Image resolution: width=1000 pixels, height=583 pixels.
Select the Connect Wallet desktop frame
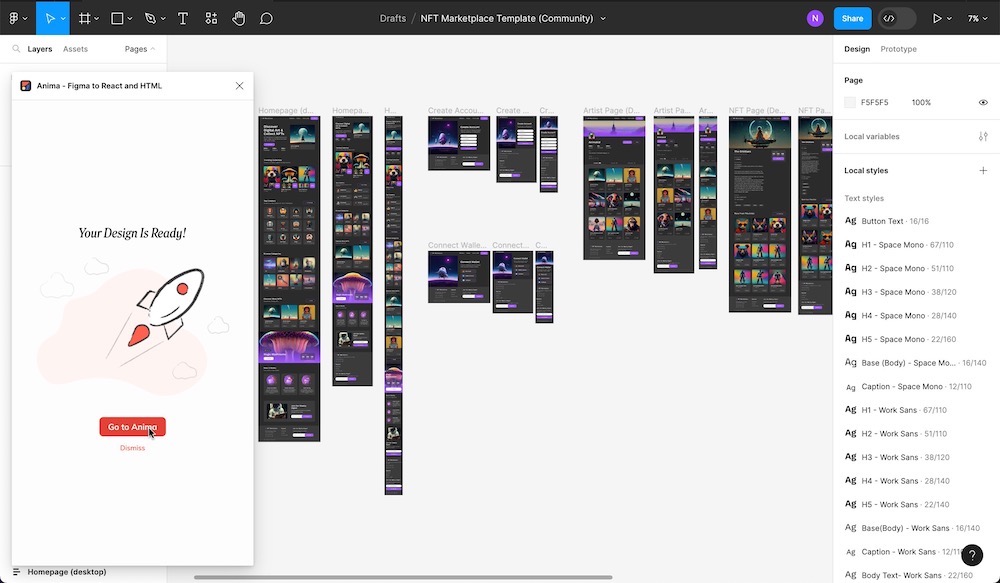pos(459,277)
